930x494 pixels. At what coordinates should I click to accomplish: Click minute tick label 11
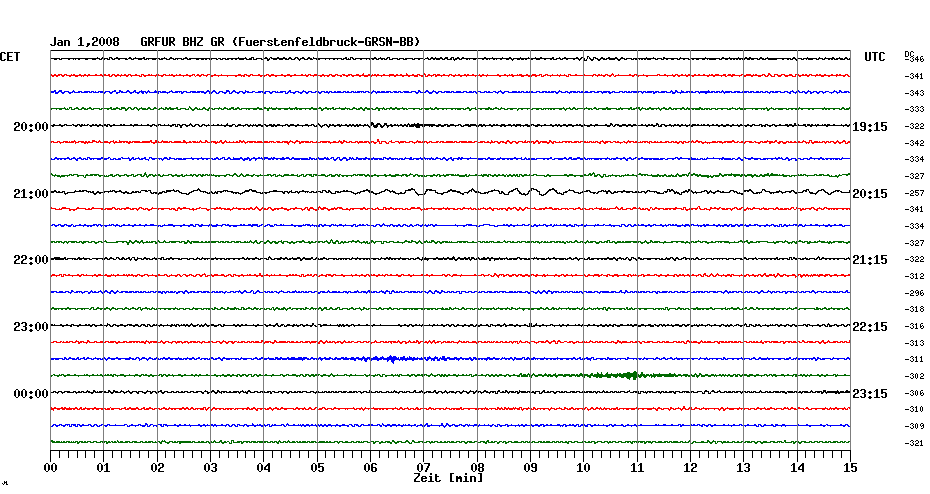(x=637, y=468)
